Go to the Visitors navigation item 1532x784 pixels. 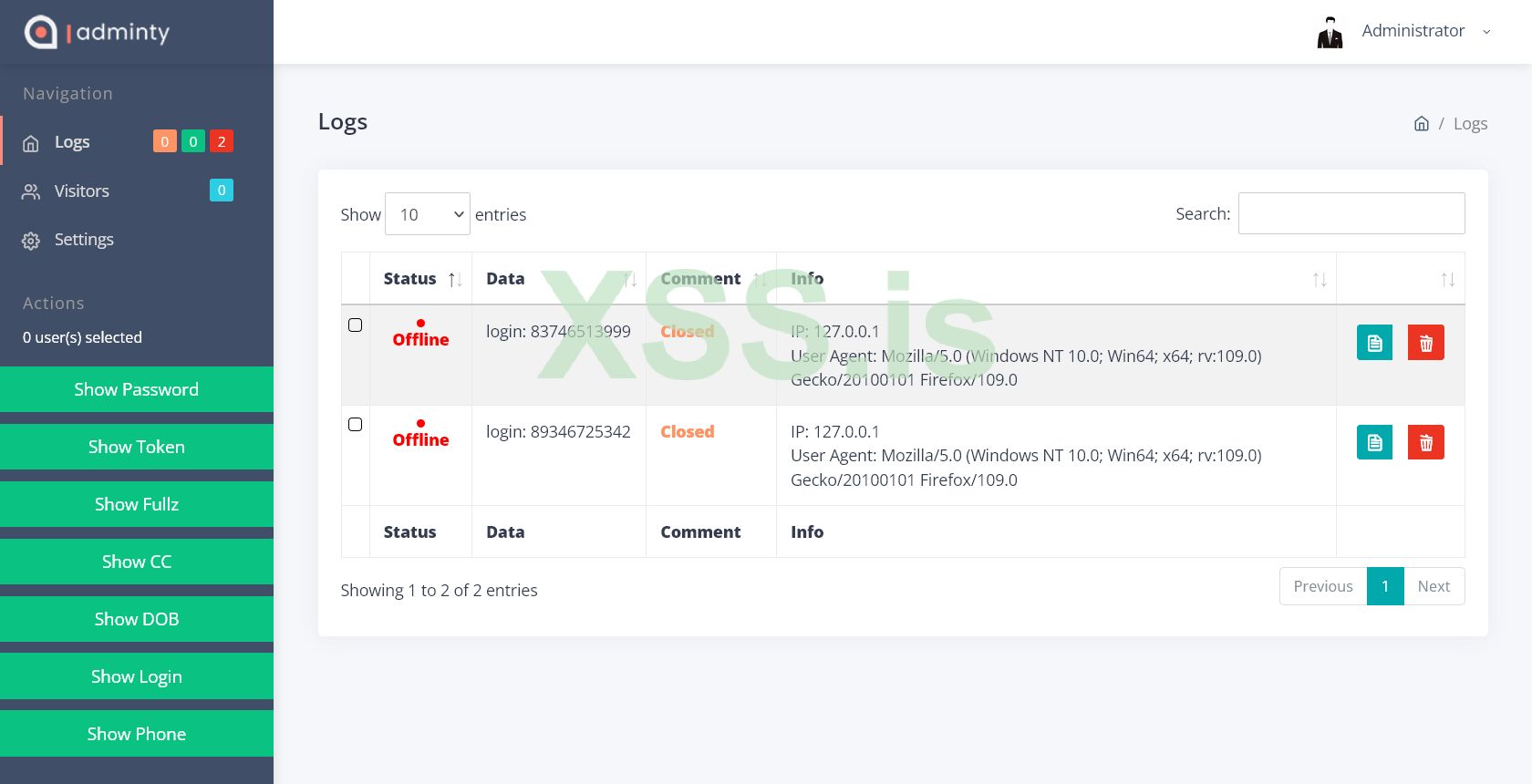pyautogui.click(x=137, y=191)
